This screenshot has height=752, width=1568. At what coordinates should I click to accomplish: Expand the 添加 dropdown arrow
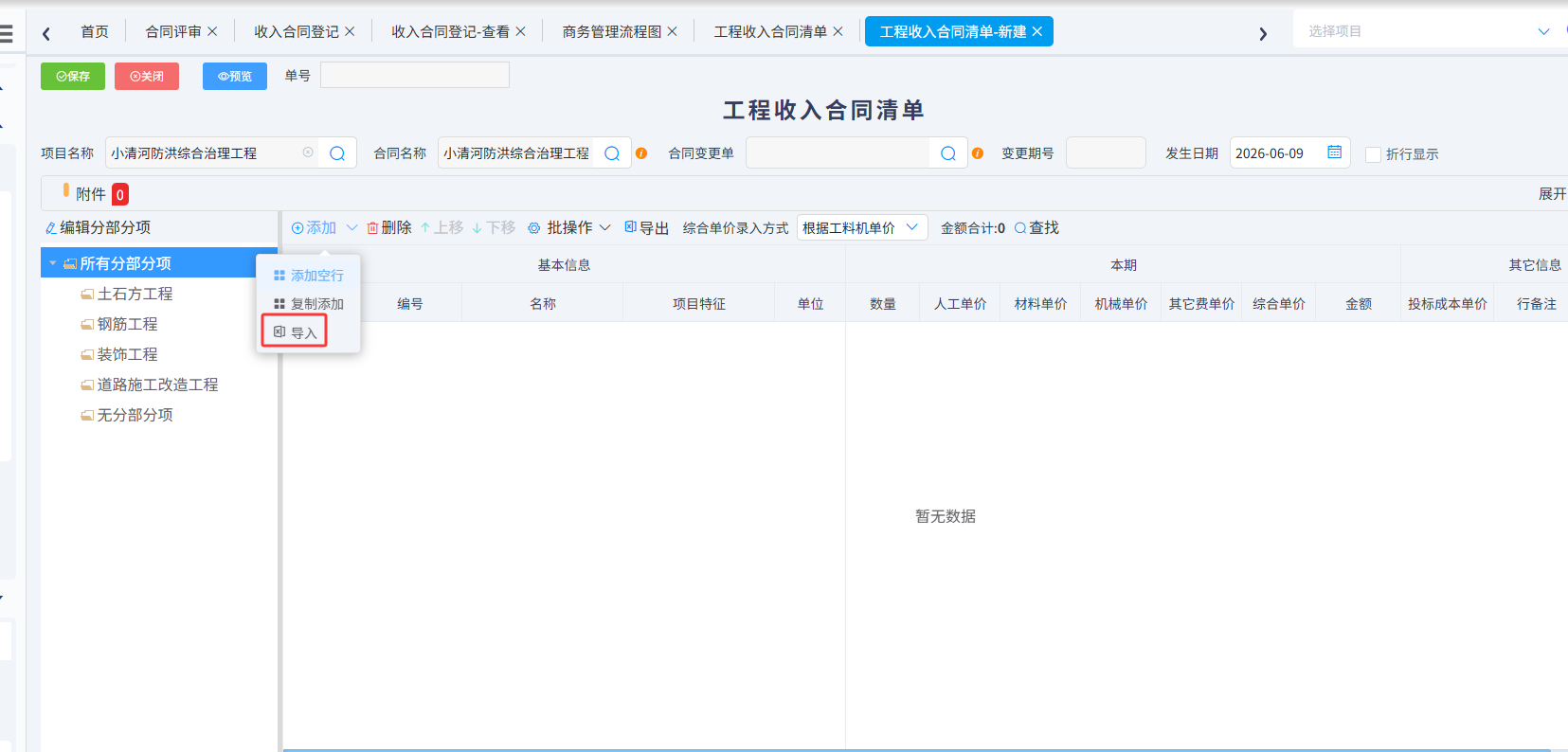pyautogui.click(x=351, y=227)
